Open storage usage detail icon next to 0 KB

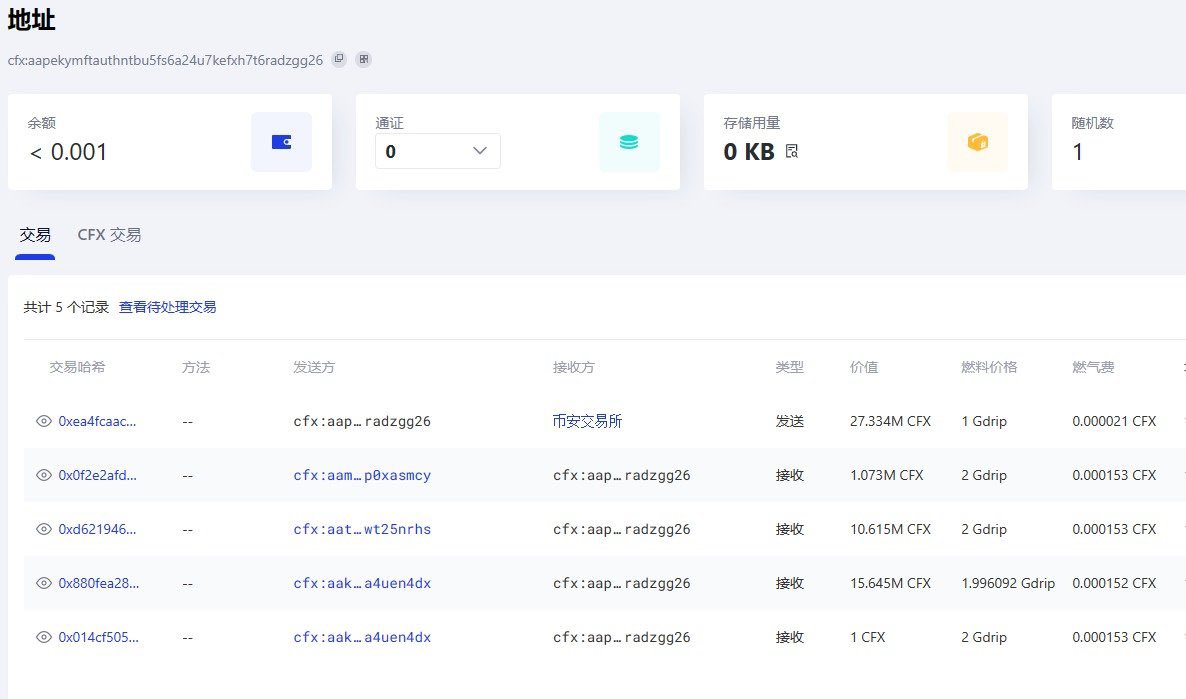(792, 151)
